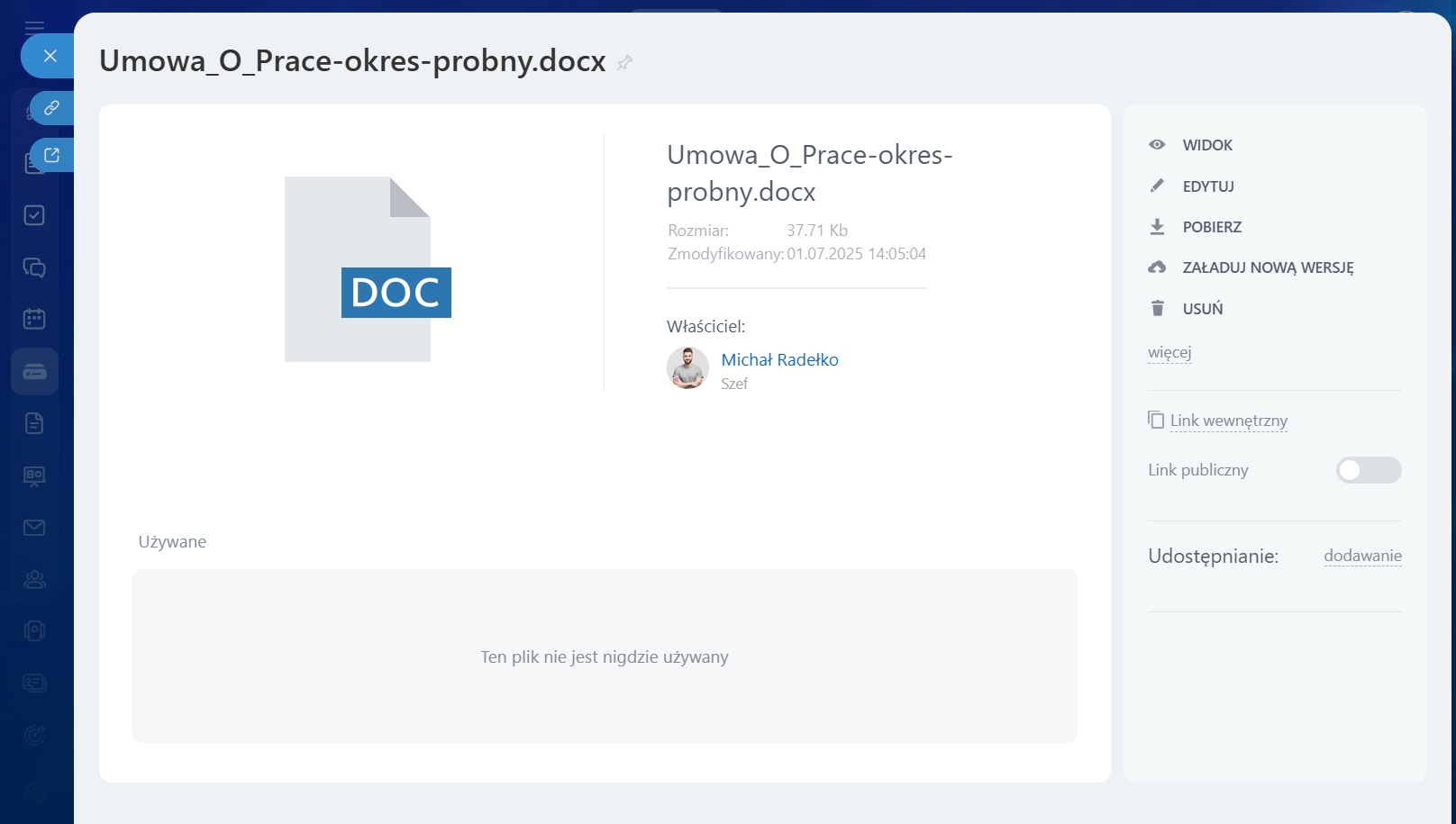This screenshot has height=824, width=1456.
Task: Open Tasks checkmark icon in sidebar
Action: point(34,215)
